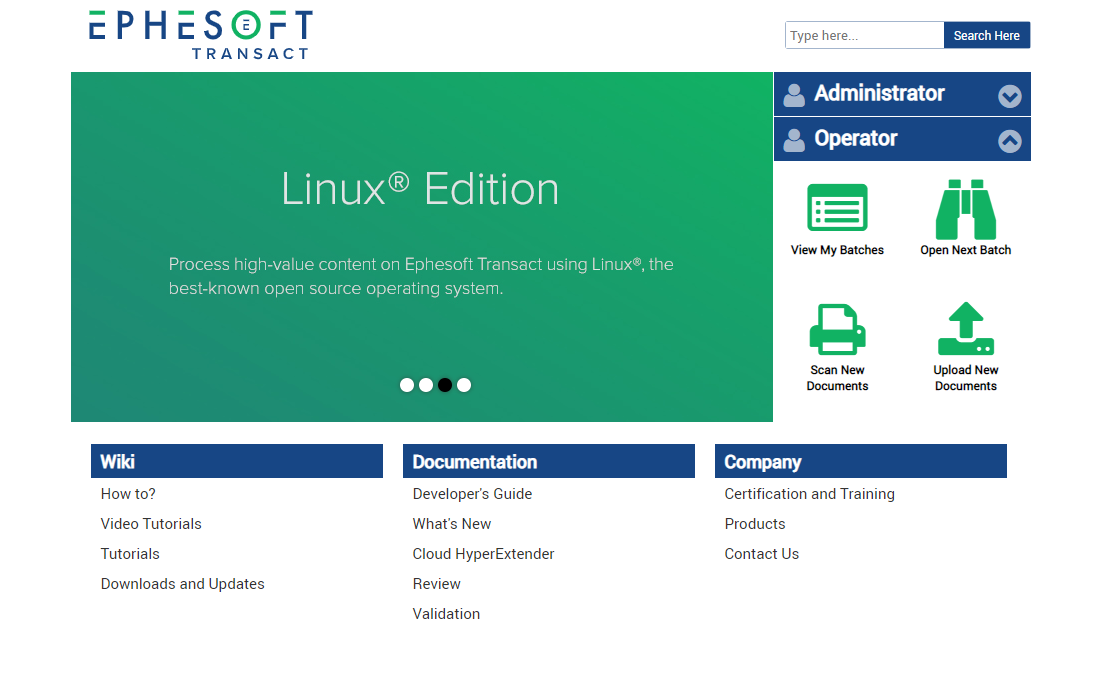Focus the Type here search field

coord(864,35)
